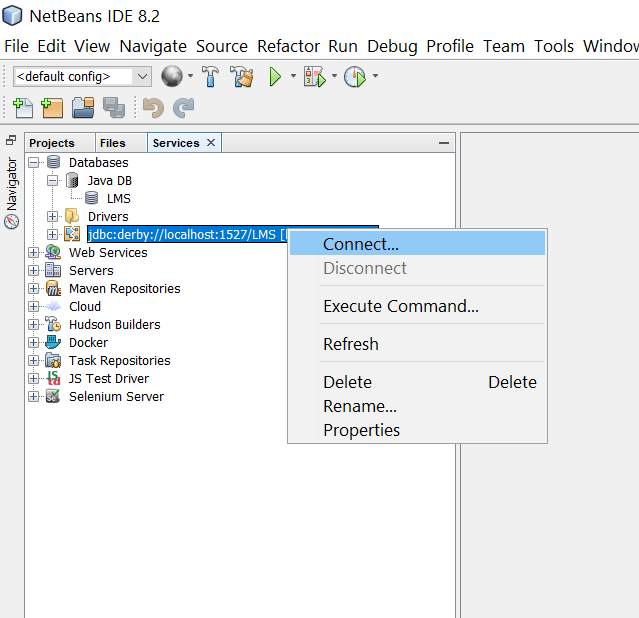
Task: Run the project with green play icon
Action: [x=275, y=76]
